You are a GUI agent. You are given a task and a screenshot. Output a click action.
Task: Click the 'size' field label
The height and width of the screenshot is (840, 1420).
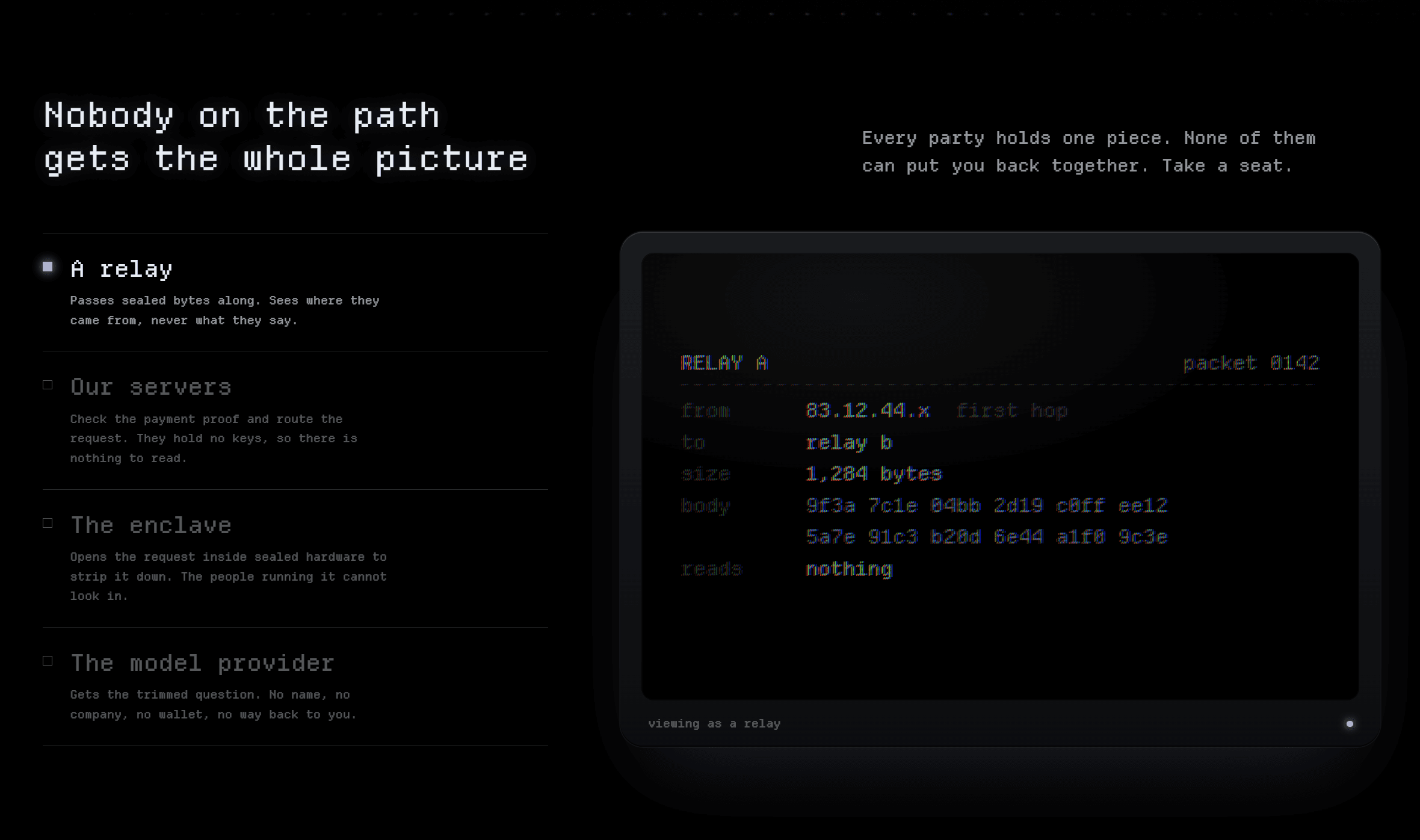(706, 474)
